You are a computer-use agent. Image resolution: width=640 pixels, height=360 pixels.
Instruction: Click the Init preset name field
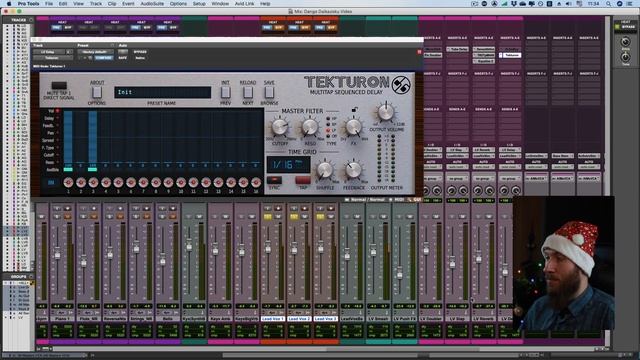tap(162, 92)
